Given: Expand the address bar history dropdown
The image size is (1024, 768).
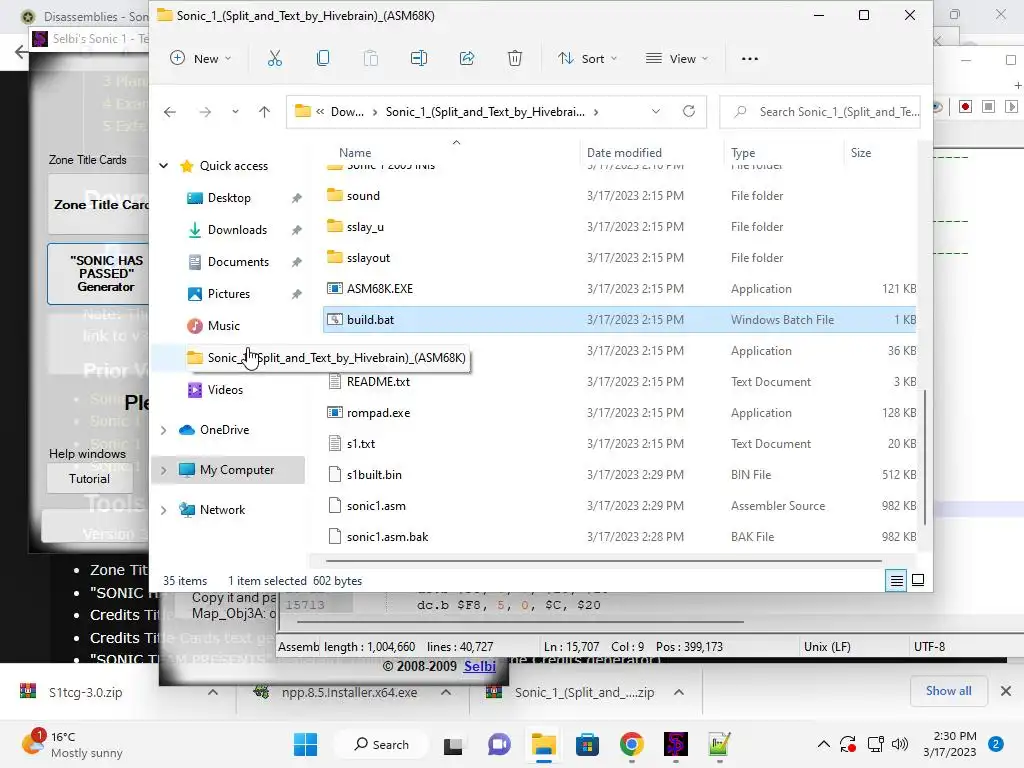Looking at the screenshot, I should point(656,112).
